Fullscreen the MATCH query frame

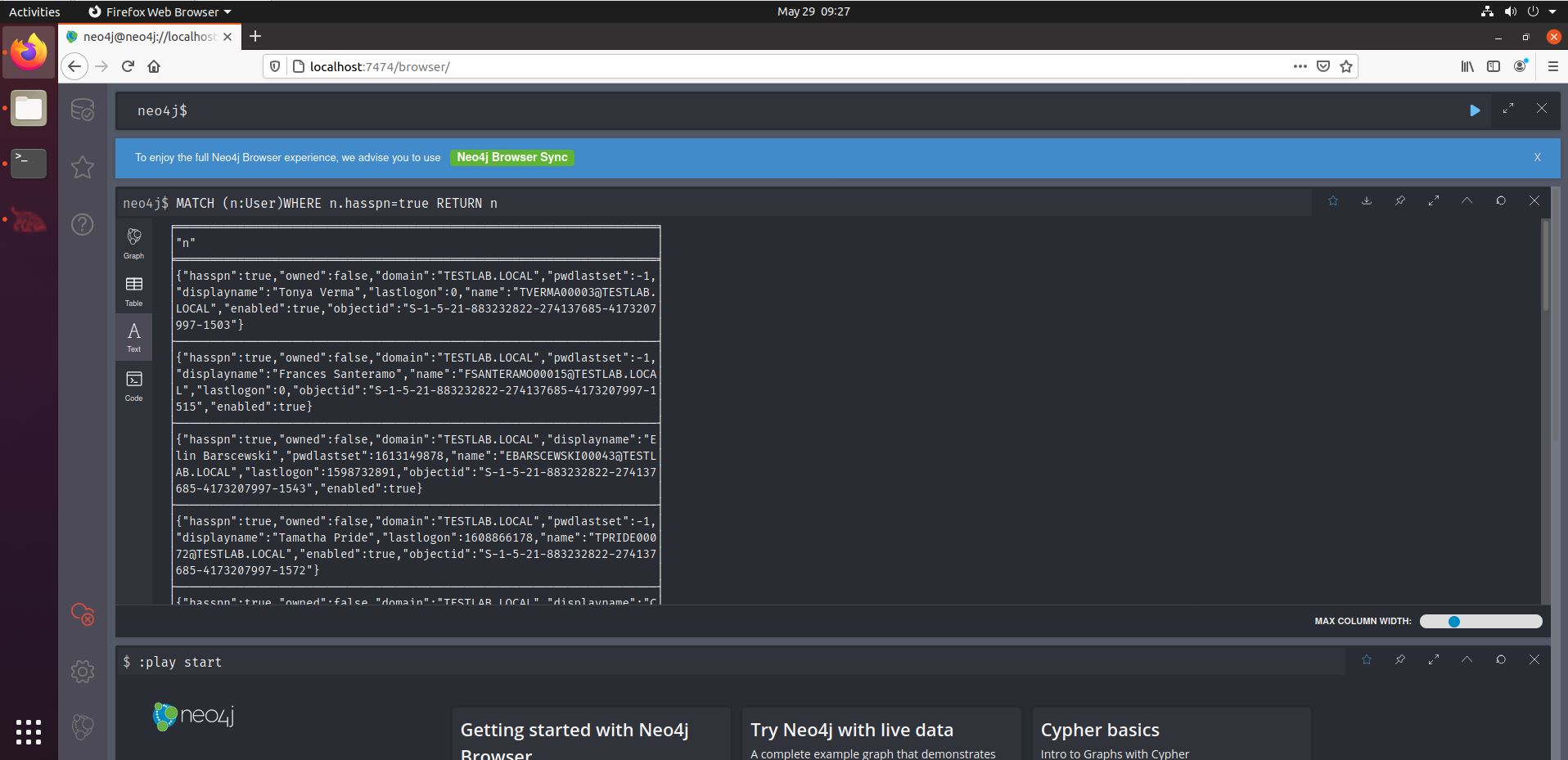1434,200
